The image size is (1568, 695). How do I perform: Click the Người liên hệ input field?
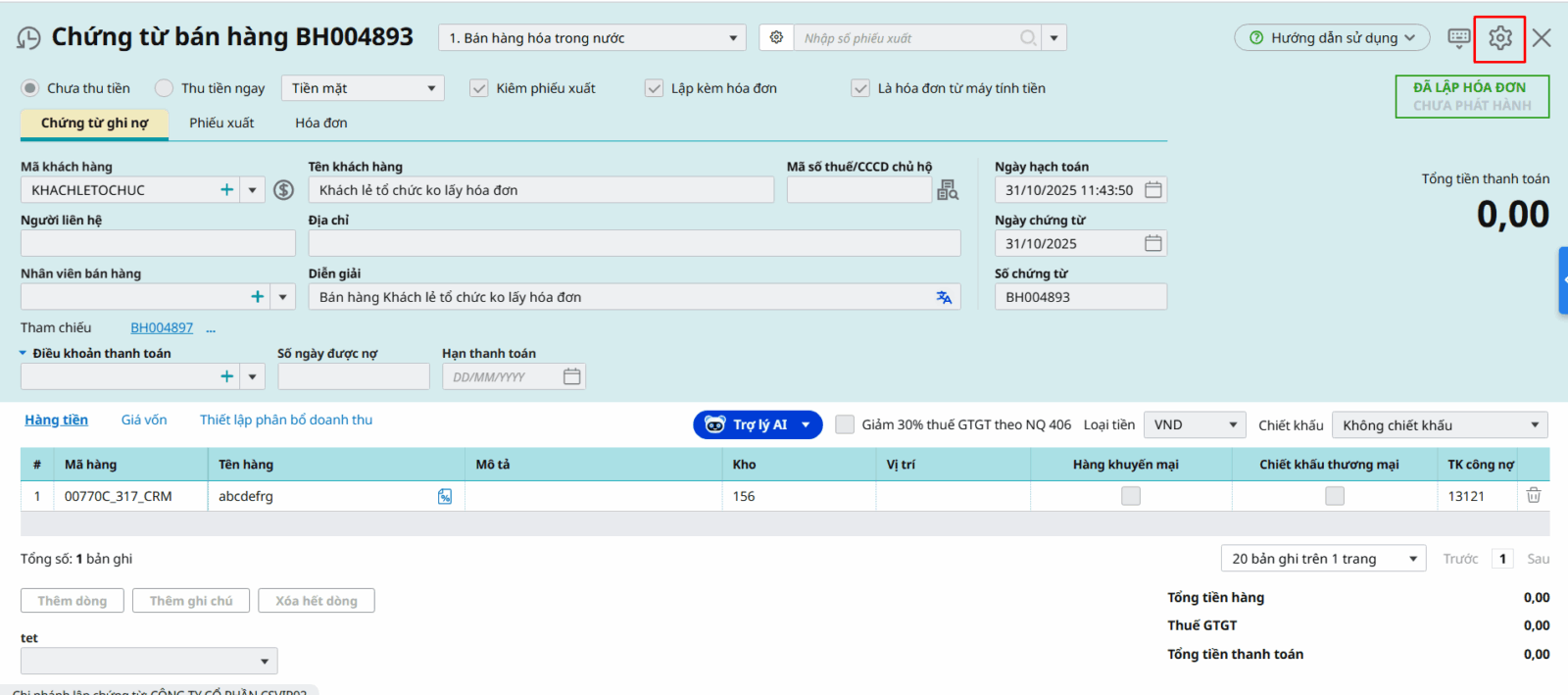click(x=158, y=243)
